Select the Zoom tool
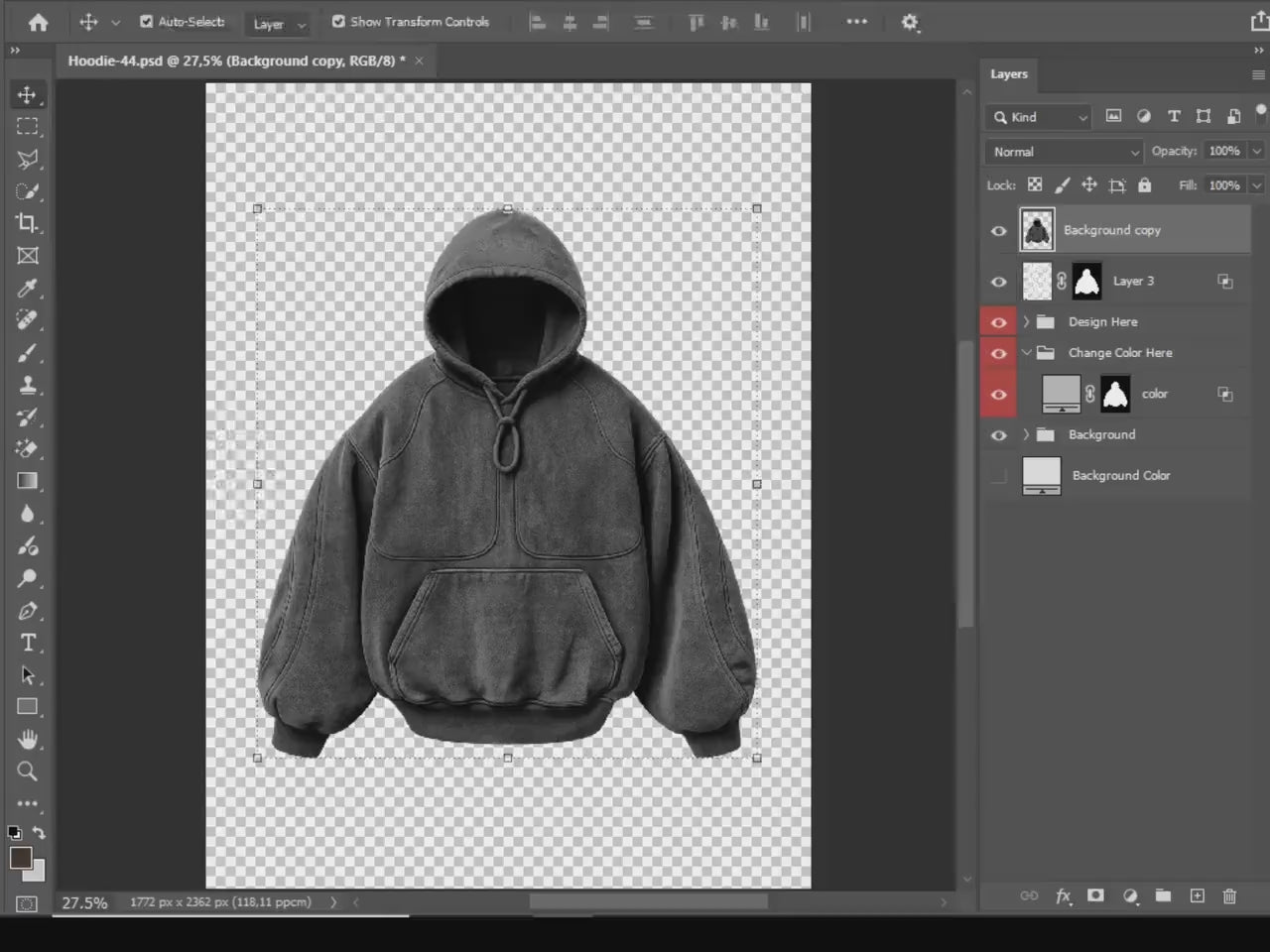 [x=28, y=772]
